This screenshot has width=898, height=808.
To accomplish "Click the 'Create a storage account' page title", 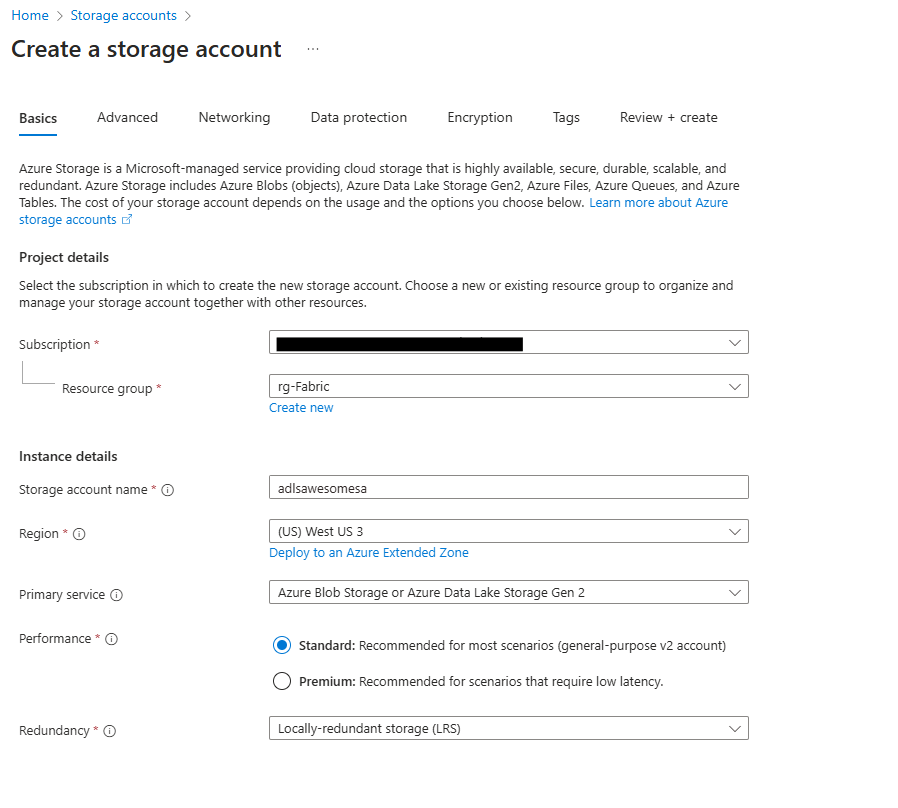I will click(x=146, y=49).
